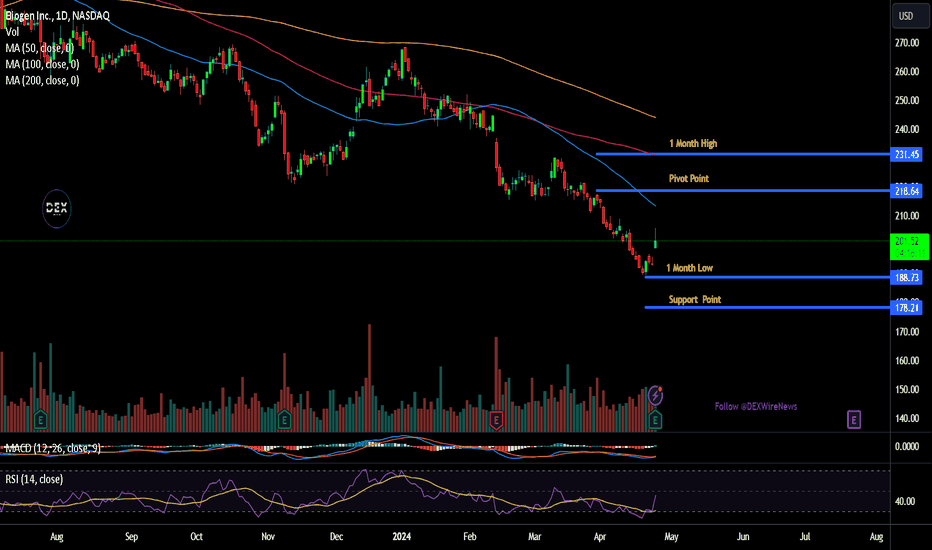Click the Nov time axis label
This screenshot has width=932, height=550.
pyautogui.click(x=268, y=536)
